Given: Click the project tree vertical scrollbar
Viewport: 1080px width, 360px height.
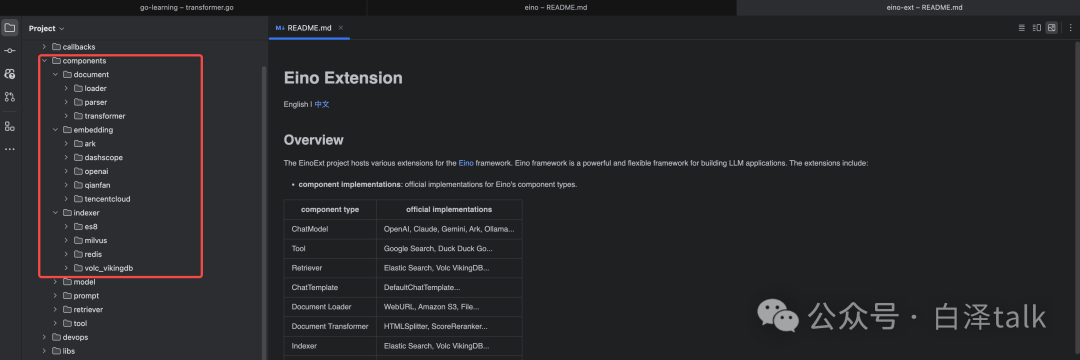Looking at the screenshot, I should click(264, 212).
